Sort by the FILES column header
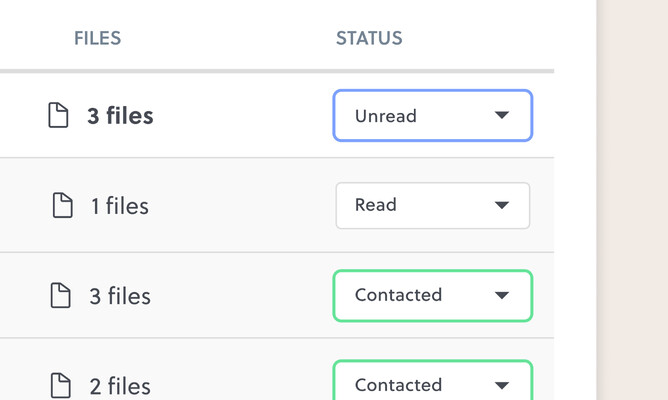Screen dimensions: 668x400 (97, 39)
